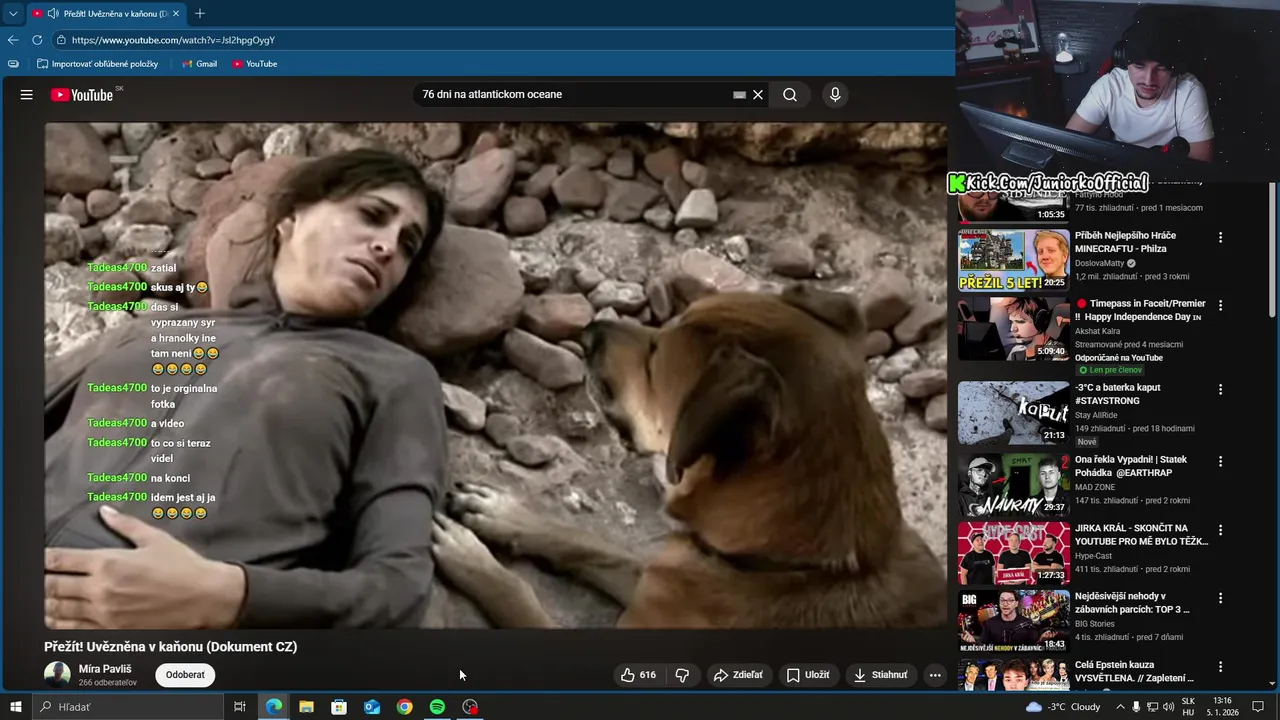Click the magnifier search button
Screen dimensions: 1280x720
pos(790,95)
